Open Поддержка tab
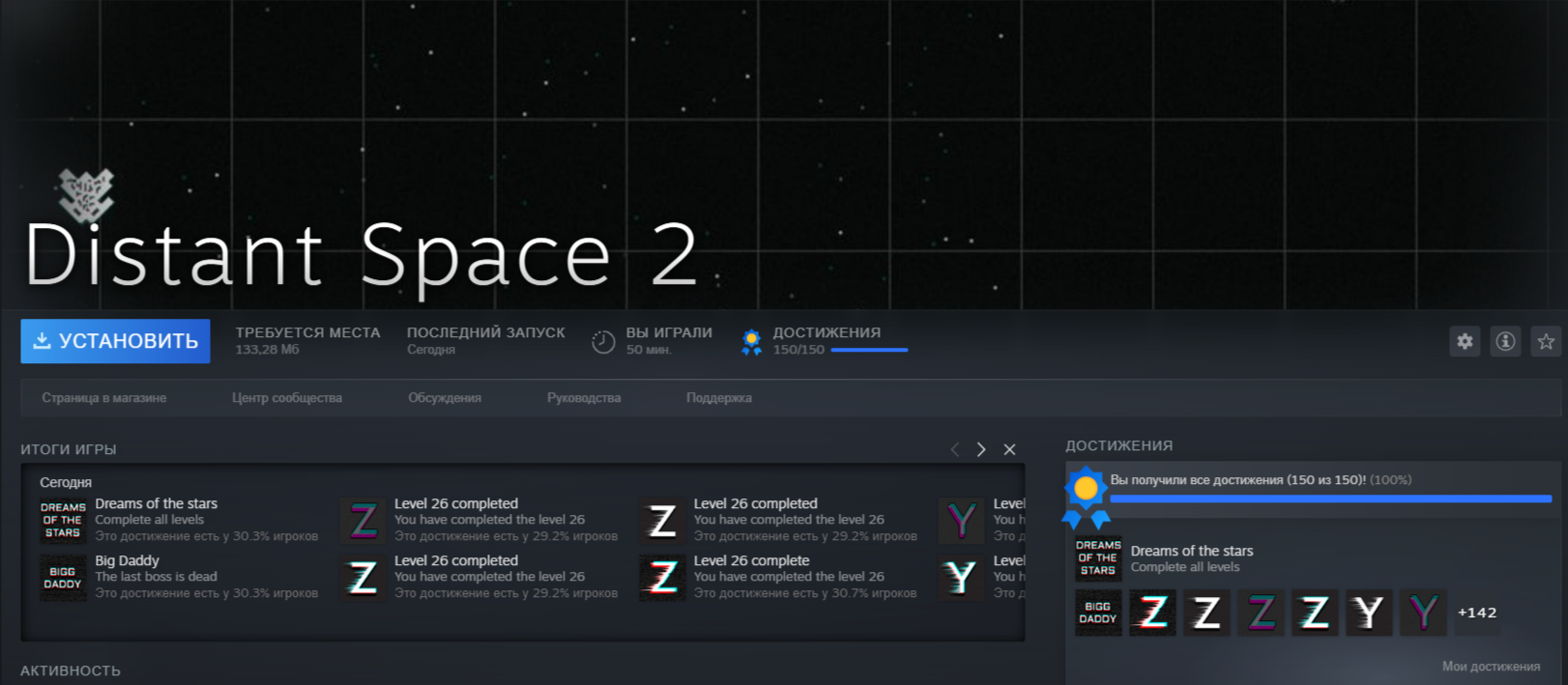1568x685 pixels. click(719, 398)
